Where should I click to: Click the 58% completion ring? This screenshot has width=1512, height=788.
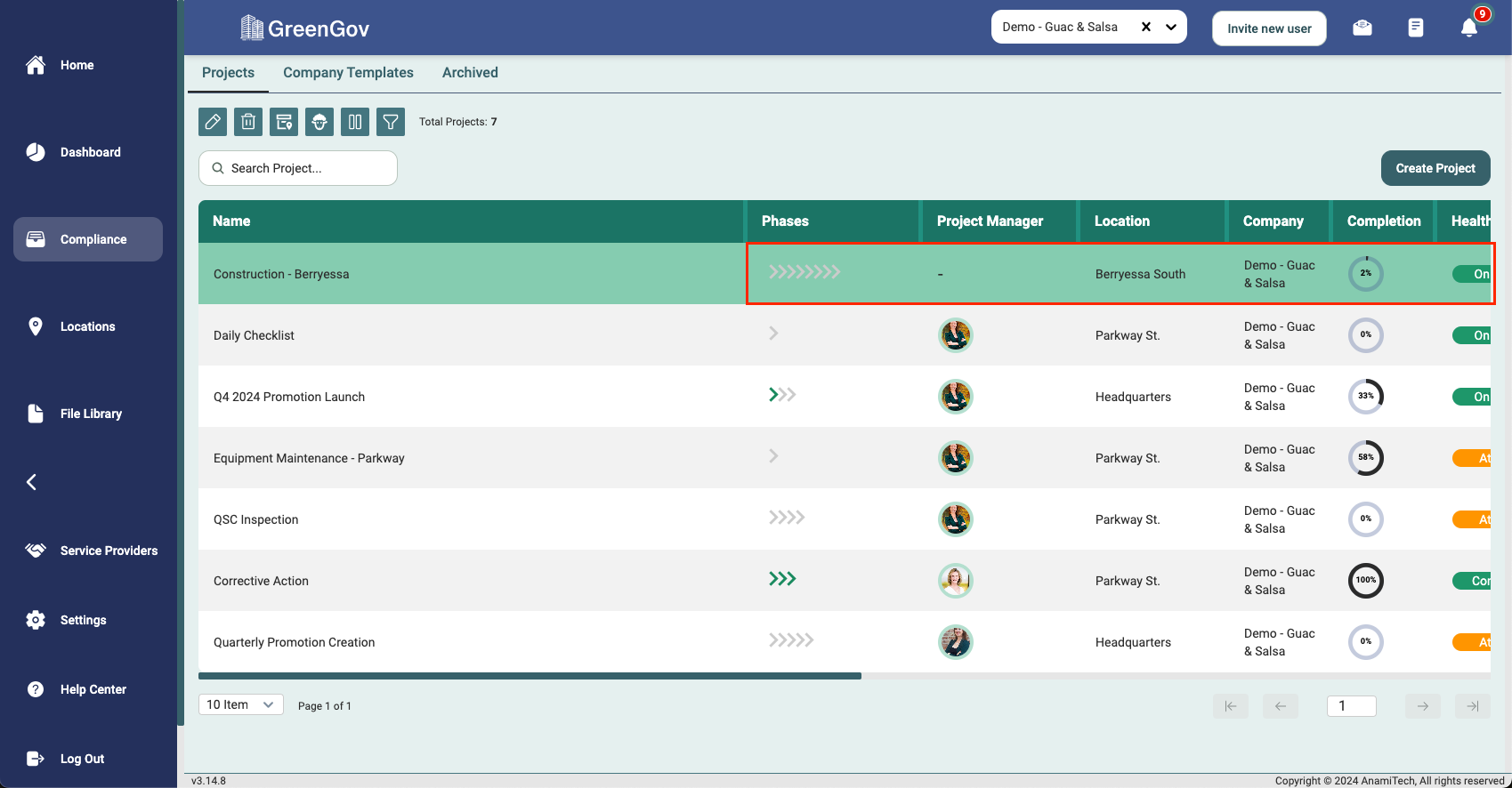pyautogui.click(x=1366, y=458)
